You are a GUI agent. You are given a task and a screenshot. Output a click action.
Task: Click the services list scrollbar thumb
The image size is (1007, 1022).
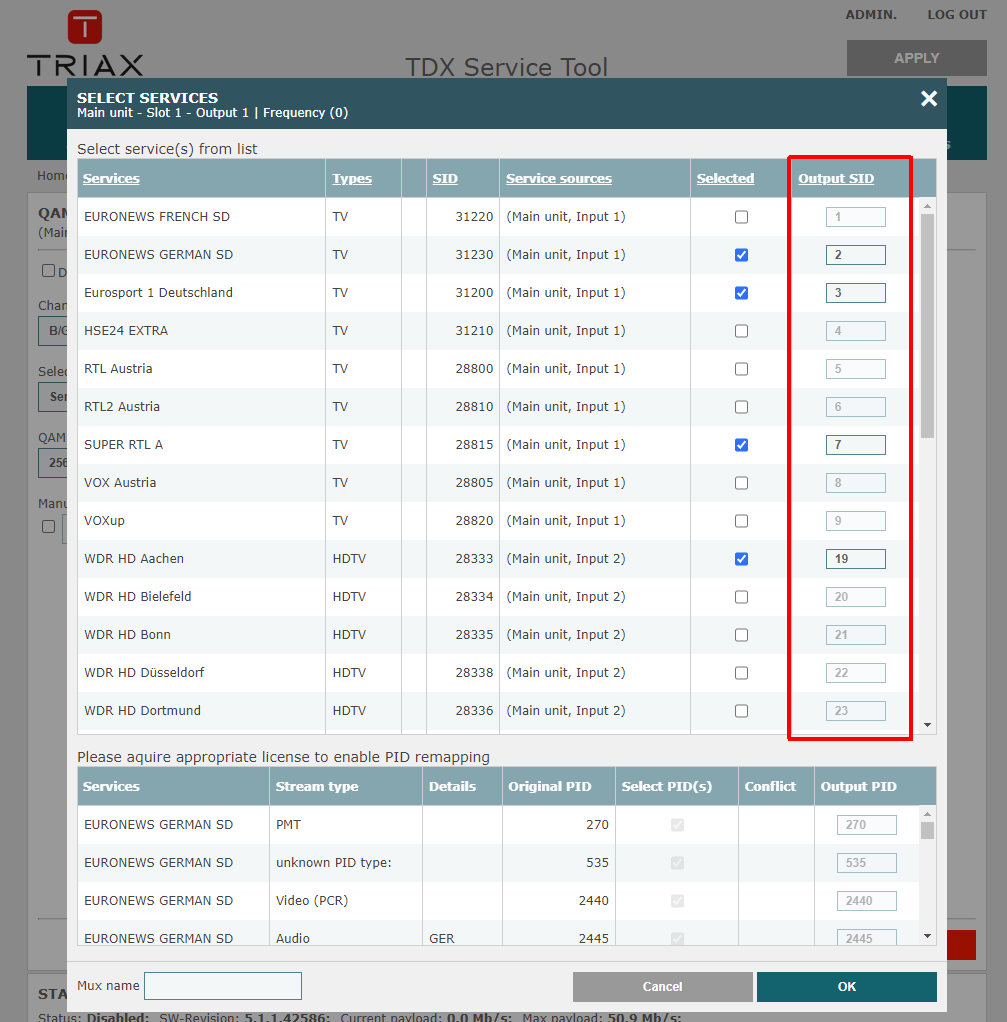[x=927, y=326]
